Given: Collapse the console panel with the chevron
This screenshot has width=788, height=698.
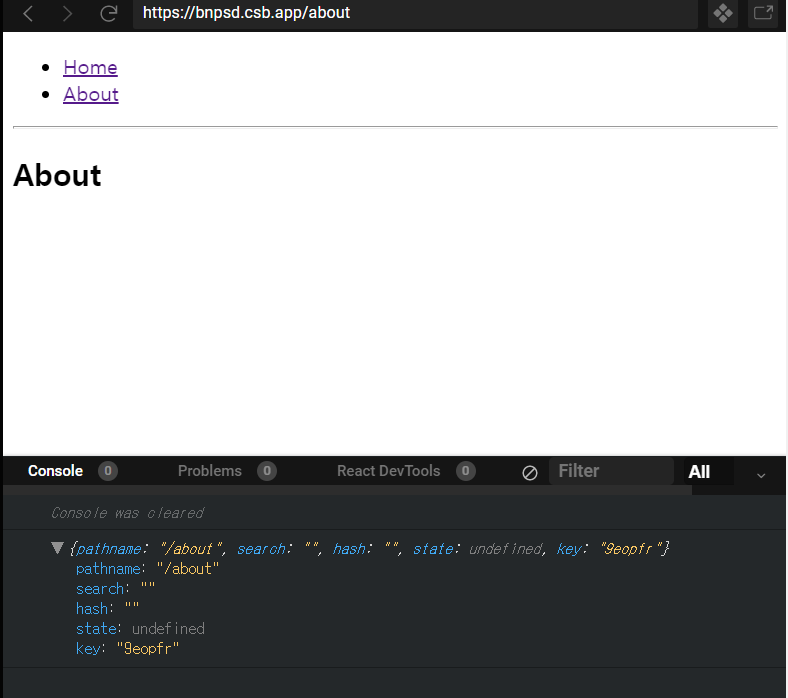Looking at the screenshot, I should coord(761,475).
